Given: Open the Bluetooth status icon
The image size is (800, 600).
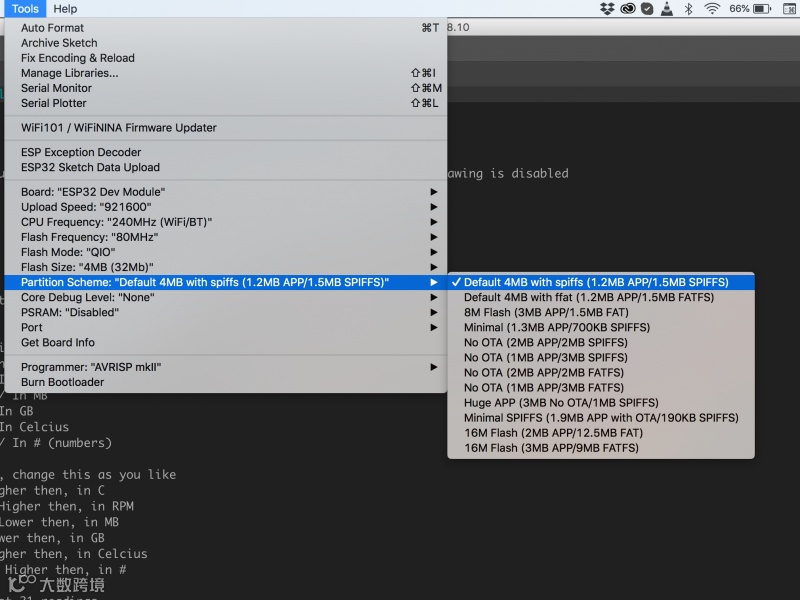Looking at the screenshot, I should [688, 9].
